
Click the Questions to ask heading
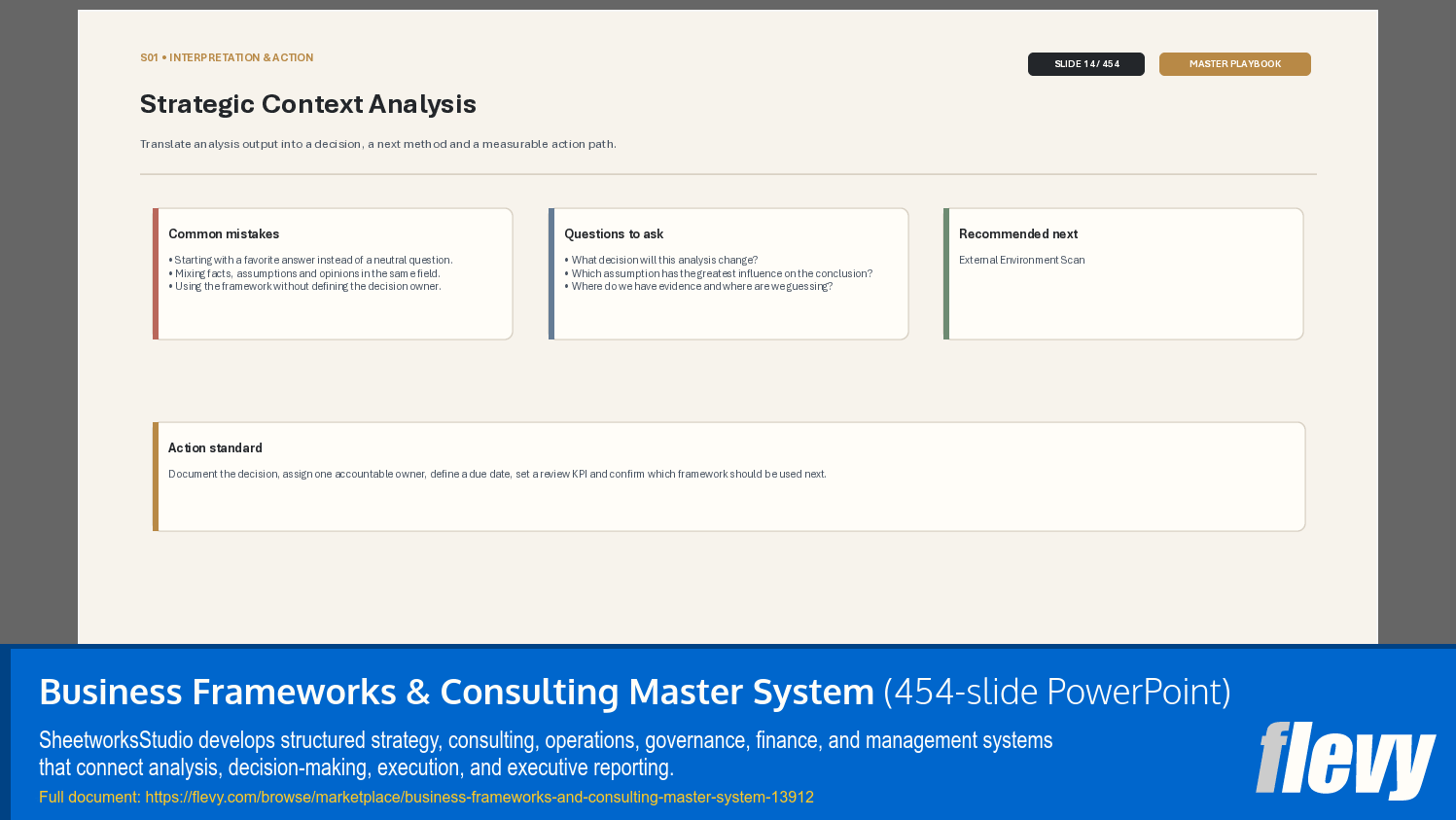pyautogui.click(x=614, y=234)
